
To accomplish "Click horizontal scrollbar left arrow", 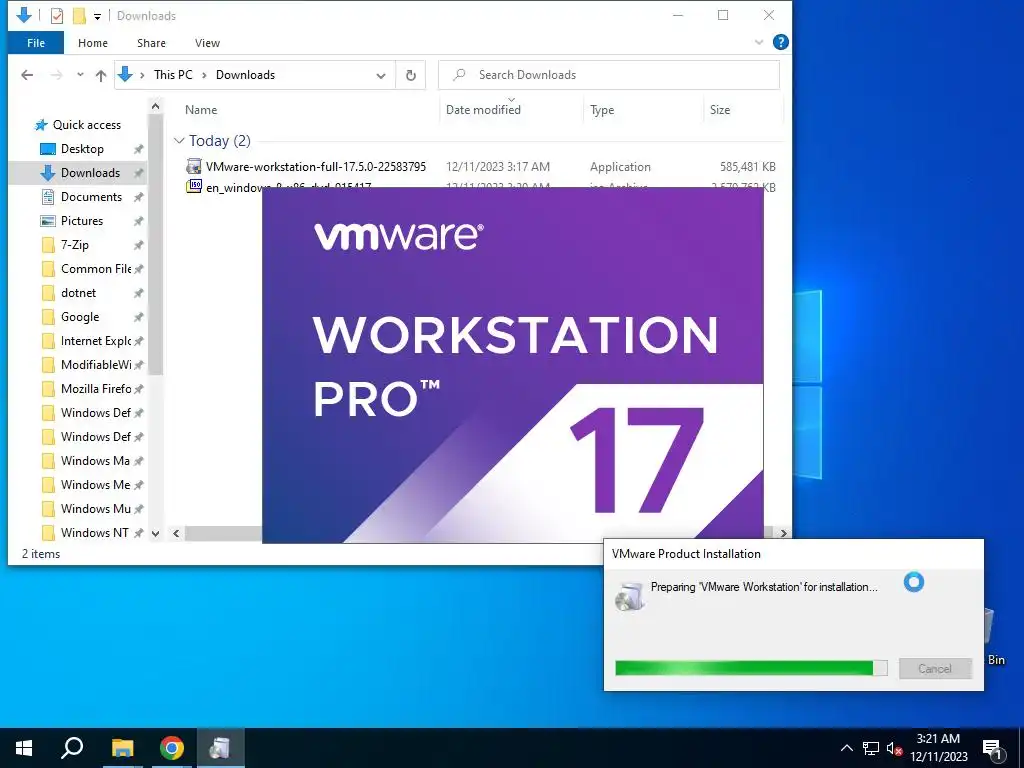I will click(x=176, y=534).
